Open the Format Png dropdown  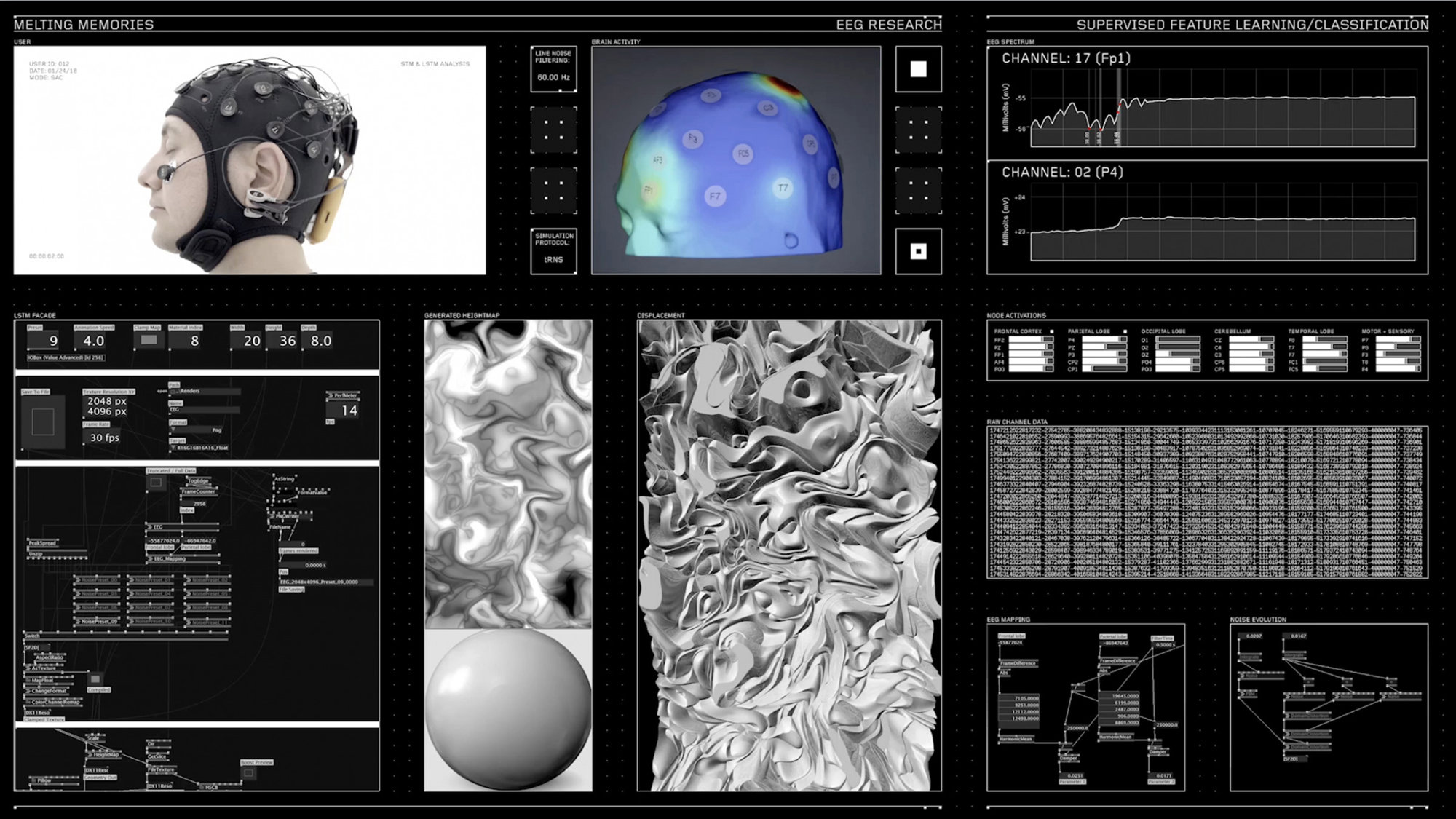pos(197,430)
